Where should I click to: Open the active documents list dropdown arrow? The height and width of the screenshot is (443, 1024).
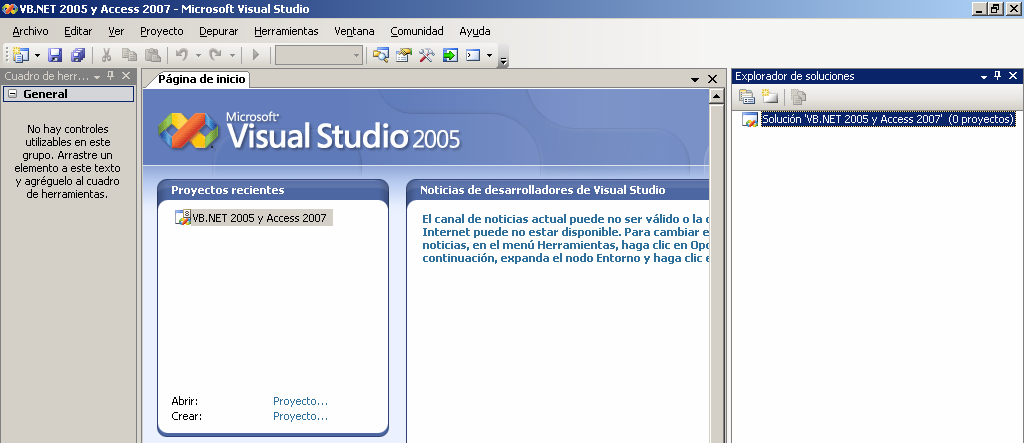[x=696, y=79]
